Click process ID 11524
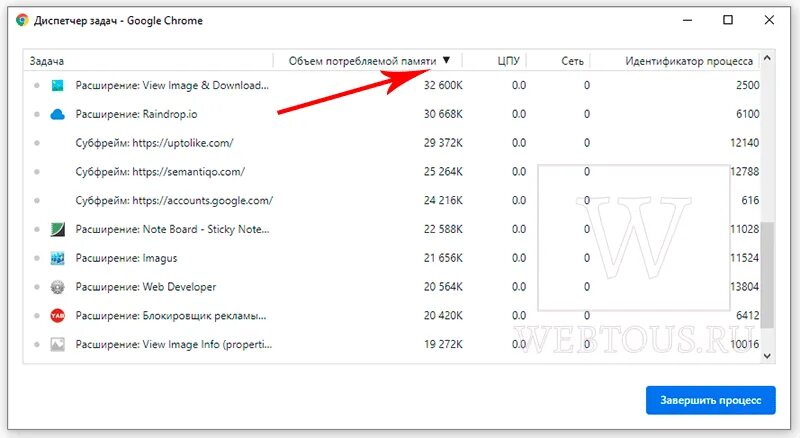 (744, 258)
